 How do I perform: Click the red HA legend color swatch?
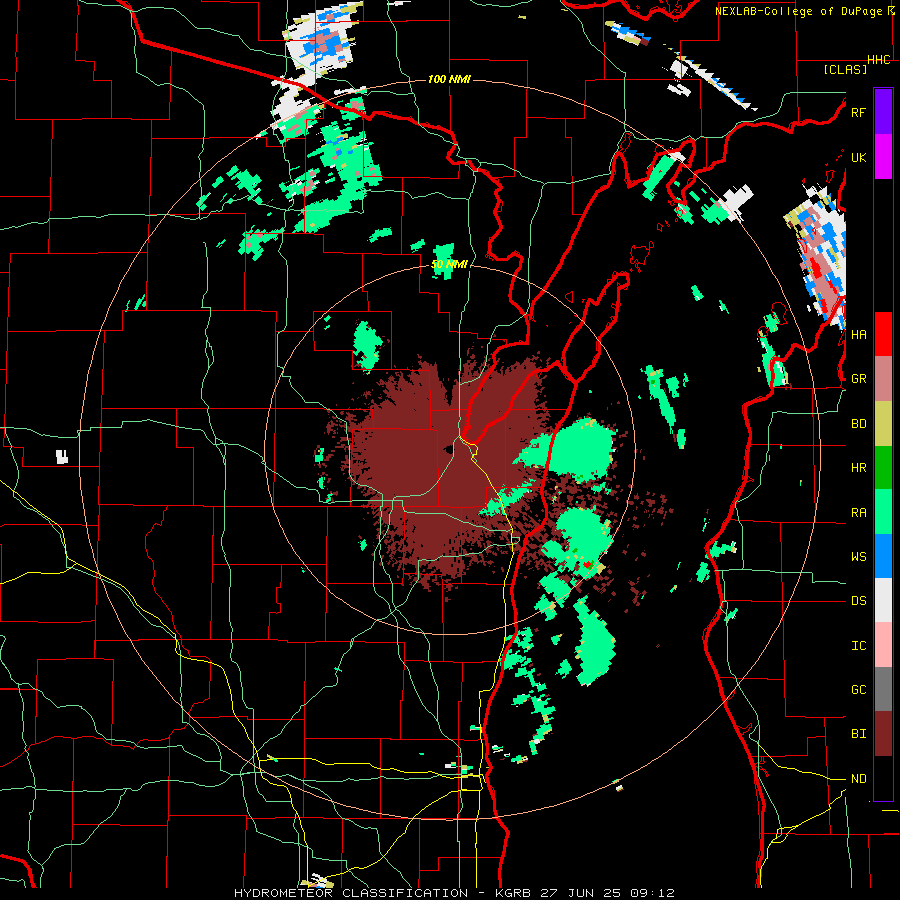click(x=883, y=334)
